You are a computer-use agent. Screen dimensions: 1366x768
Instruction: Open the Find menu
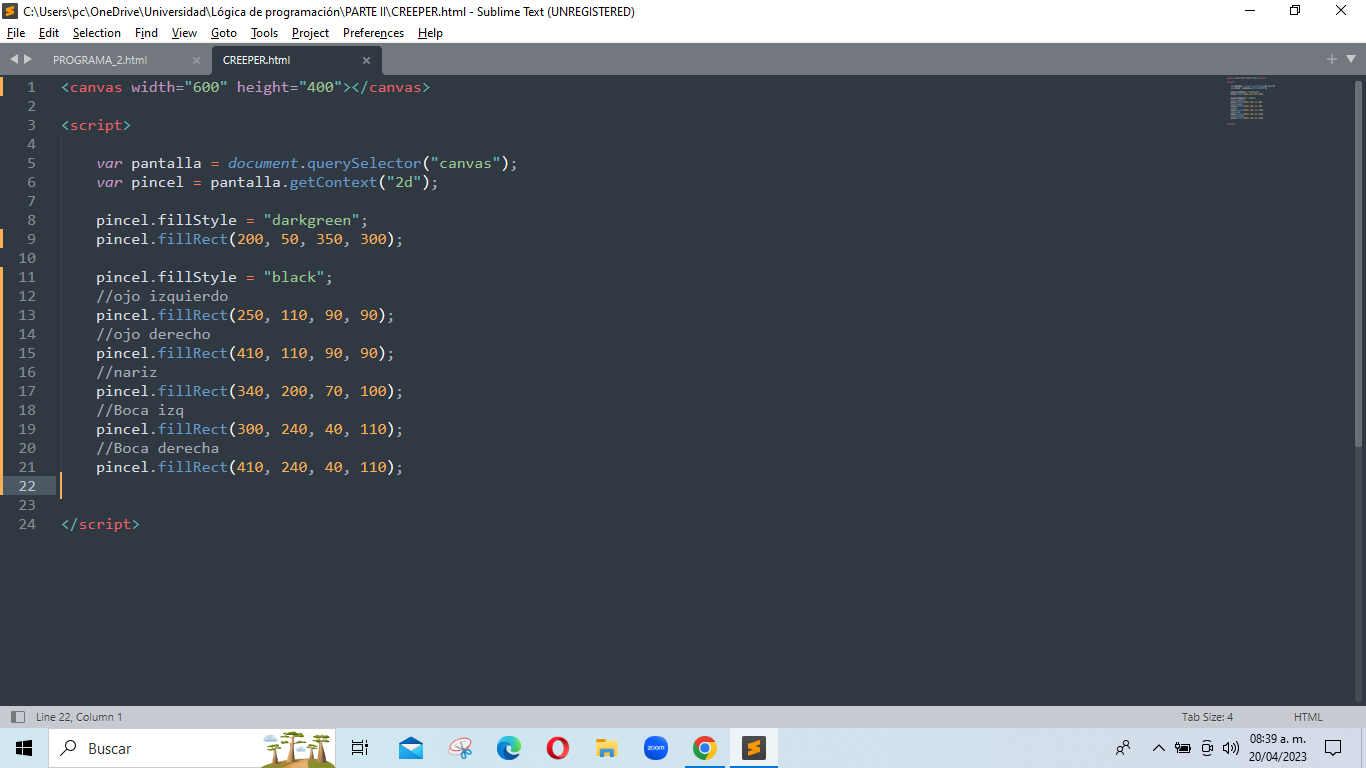click(x=146, y=33)
